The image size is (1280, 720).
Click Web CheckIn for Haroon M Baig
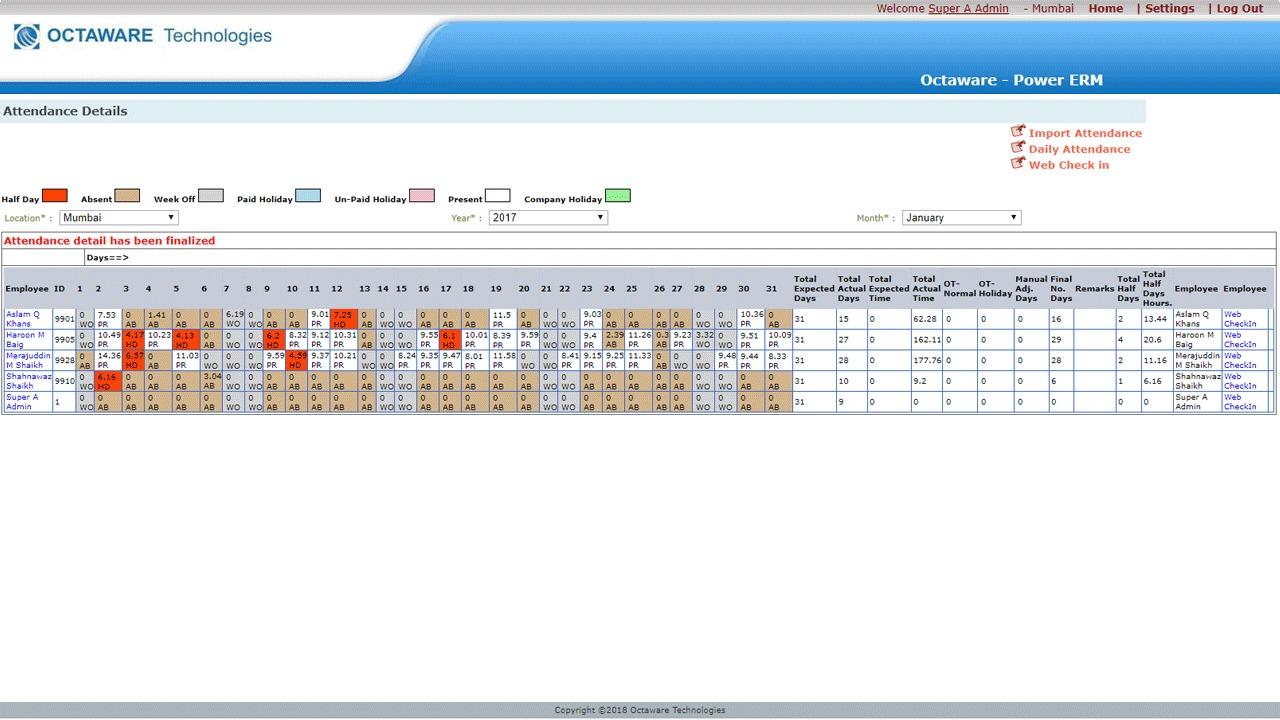pos(1240,340)
